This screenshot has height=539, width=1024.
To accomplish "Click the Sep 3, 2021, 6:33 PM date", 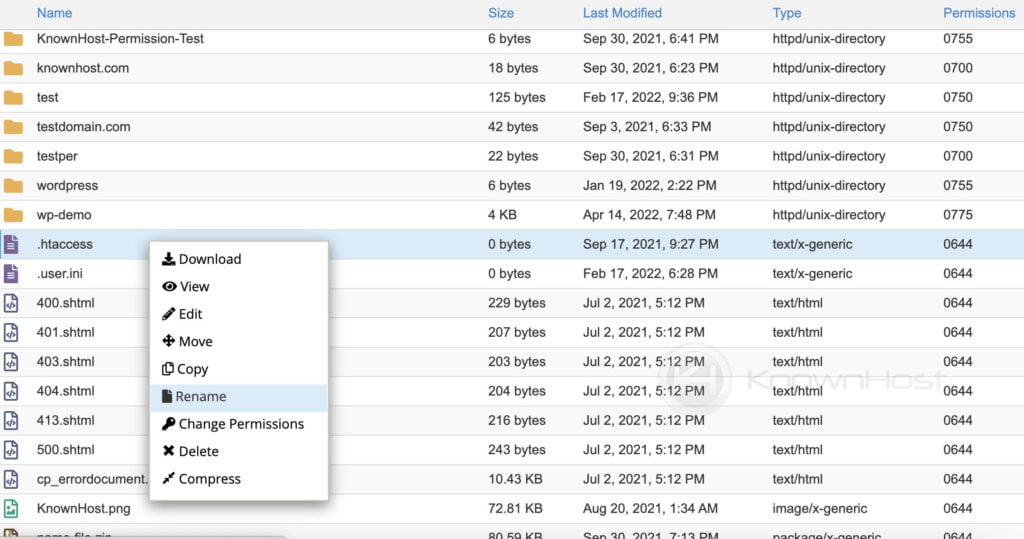I will coord(647,127).
